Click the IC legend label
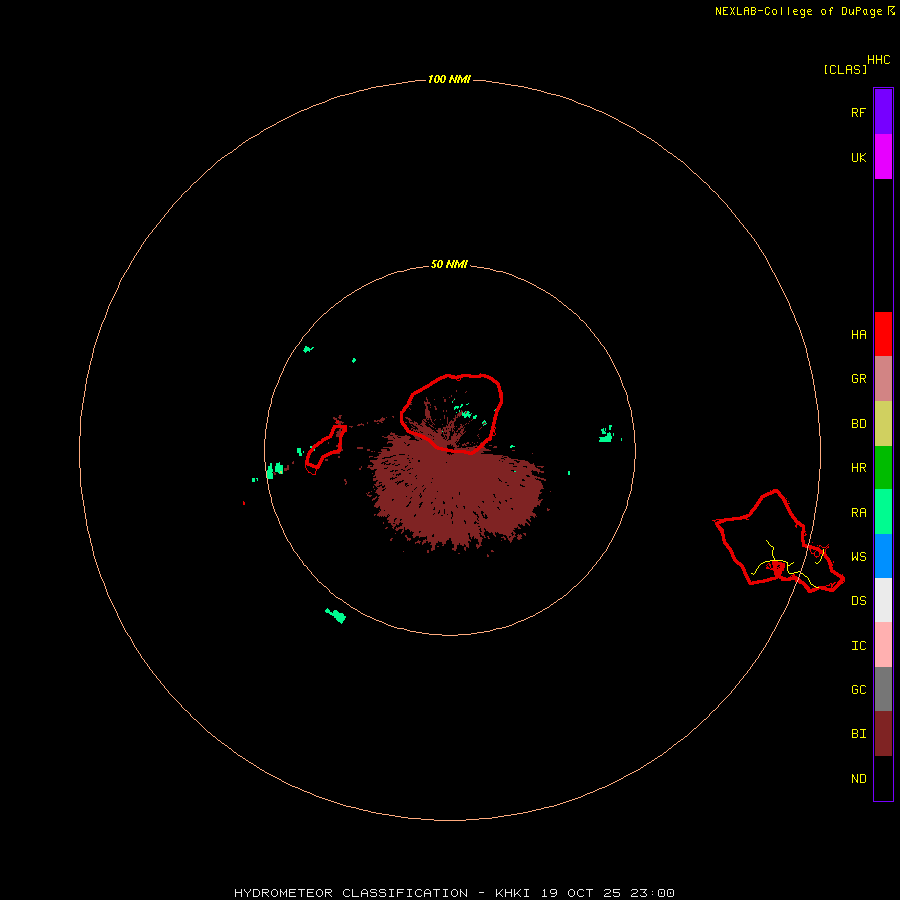Viewport: 900px width, 900px height. tap(858, 646)
